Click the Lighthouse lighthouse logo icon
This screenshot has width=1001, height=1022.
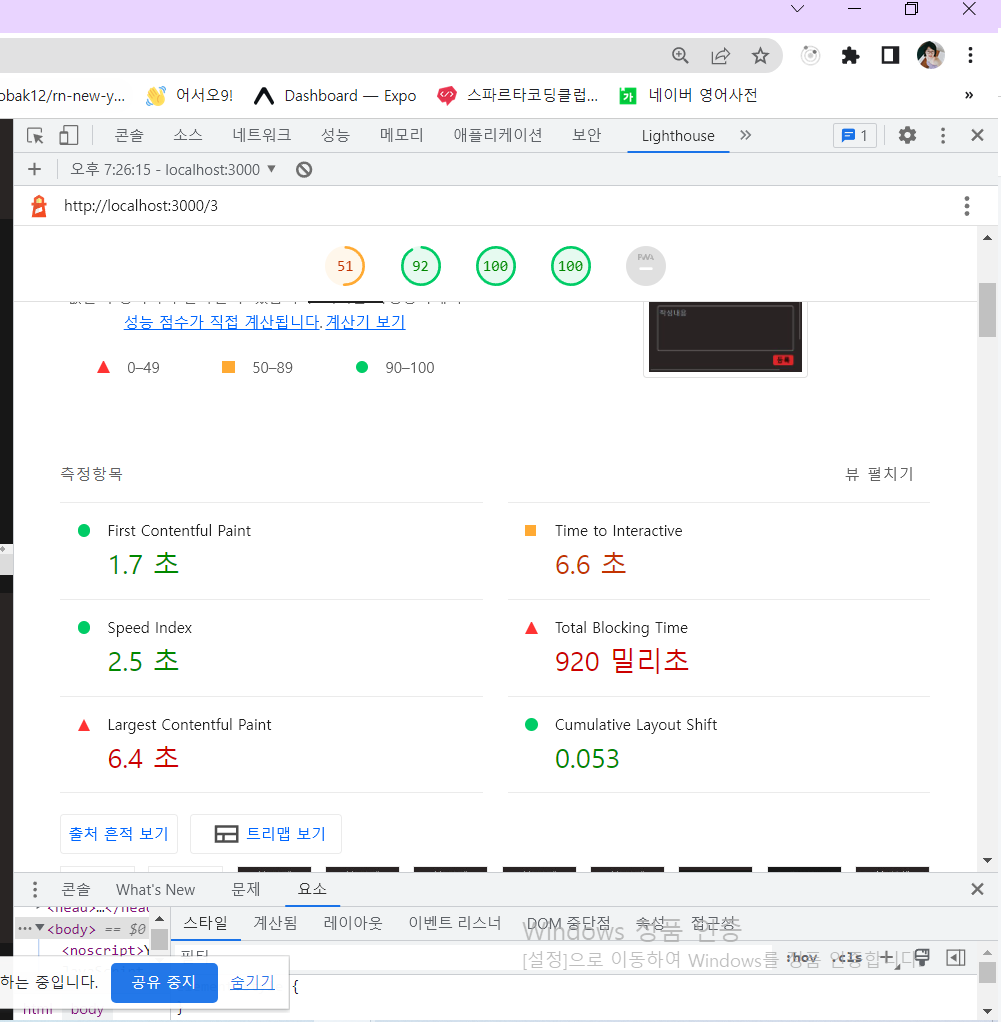click(39, 206)
